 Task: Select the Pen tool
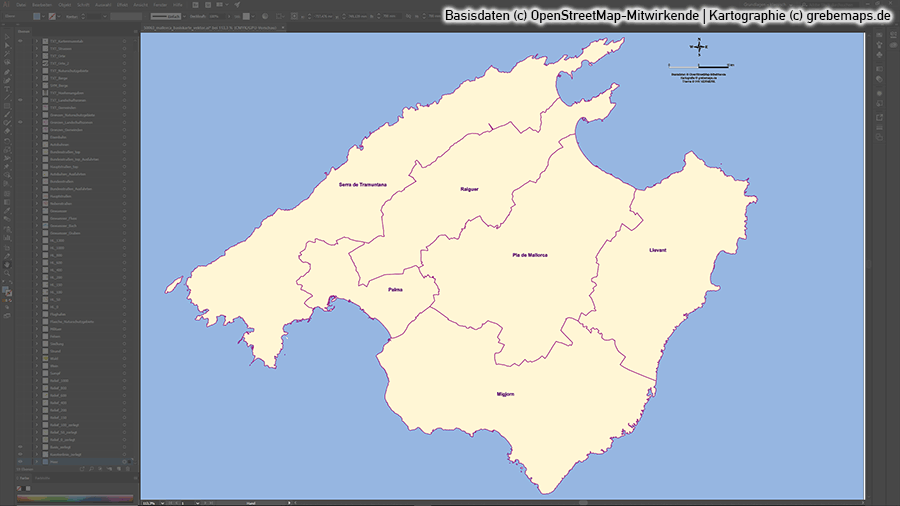coord(7,73)
